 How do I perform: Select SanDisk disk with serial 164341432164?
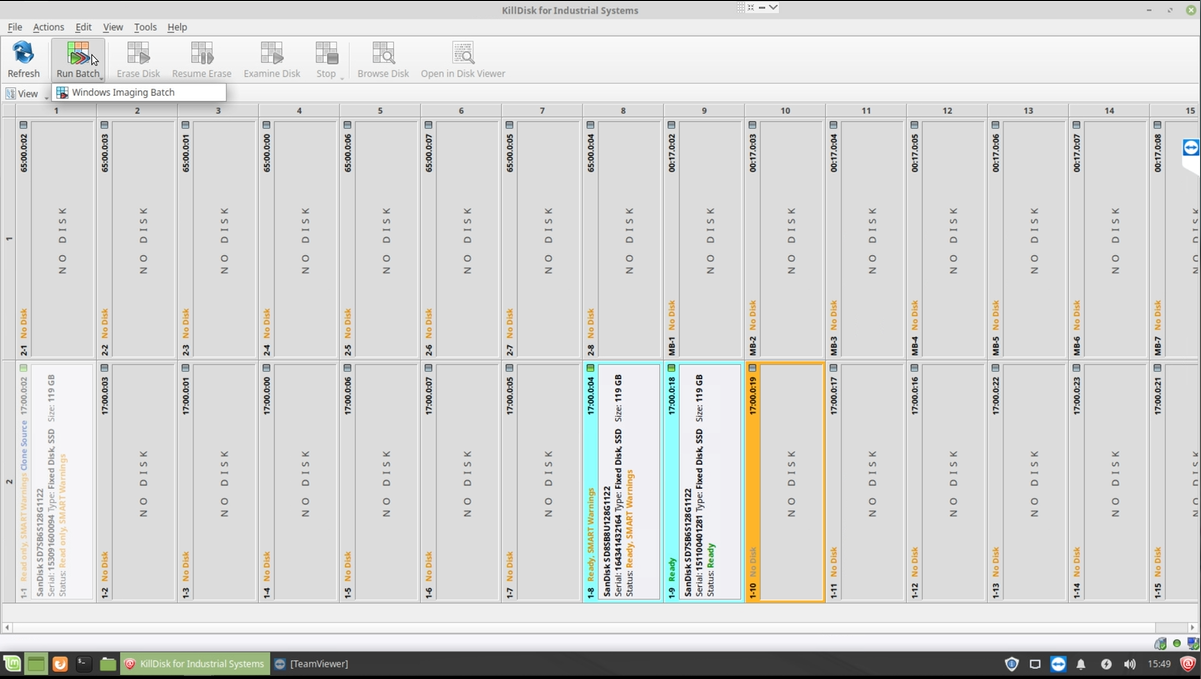click(x=622, y=482)
